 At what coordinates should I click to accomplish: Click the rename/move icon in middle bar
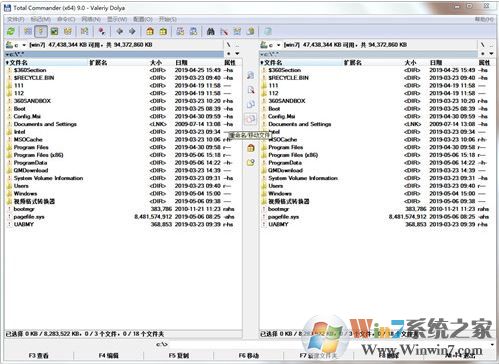251,119
